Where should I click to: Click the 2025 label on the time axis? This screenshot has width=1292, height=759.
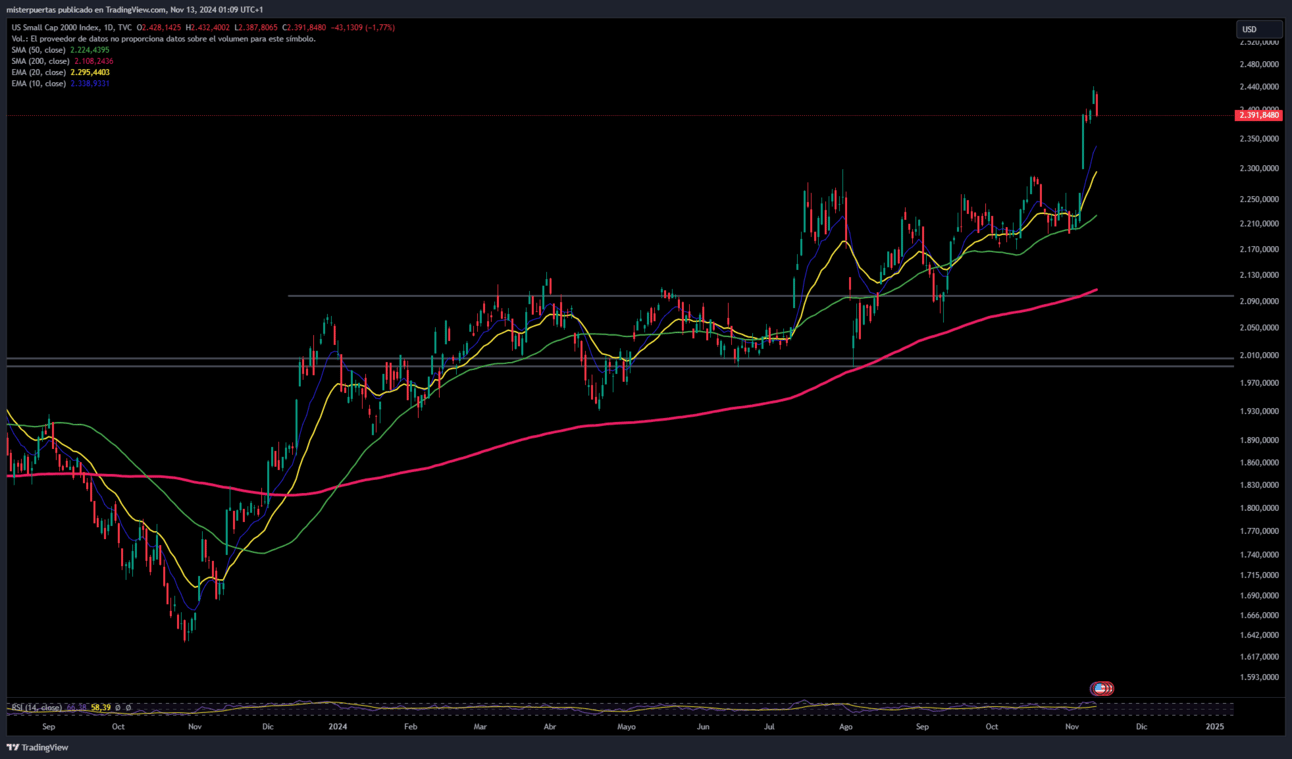1214,727
